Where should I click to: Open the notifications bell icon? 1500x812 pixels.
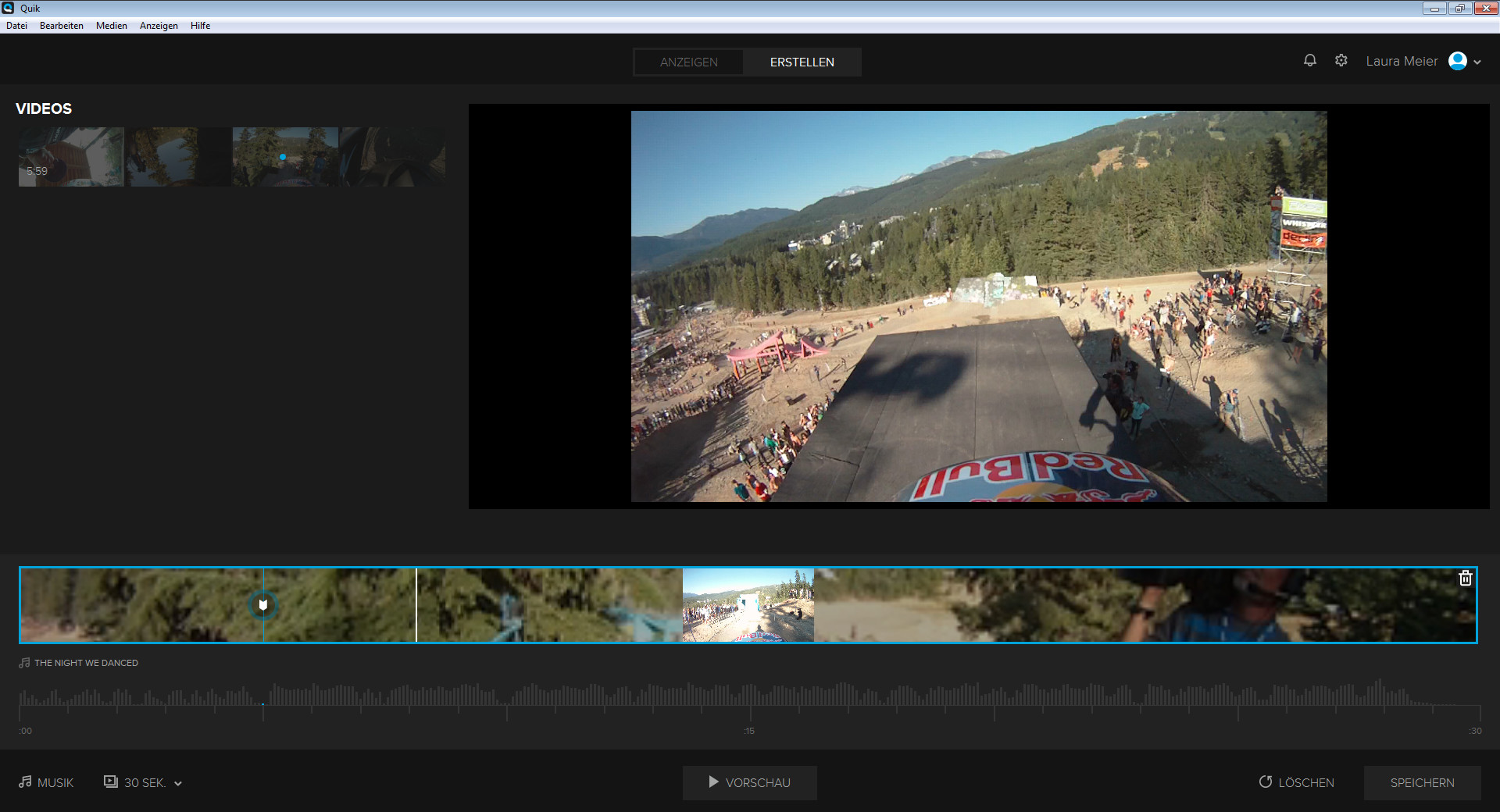(x=1310, y=61)
